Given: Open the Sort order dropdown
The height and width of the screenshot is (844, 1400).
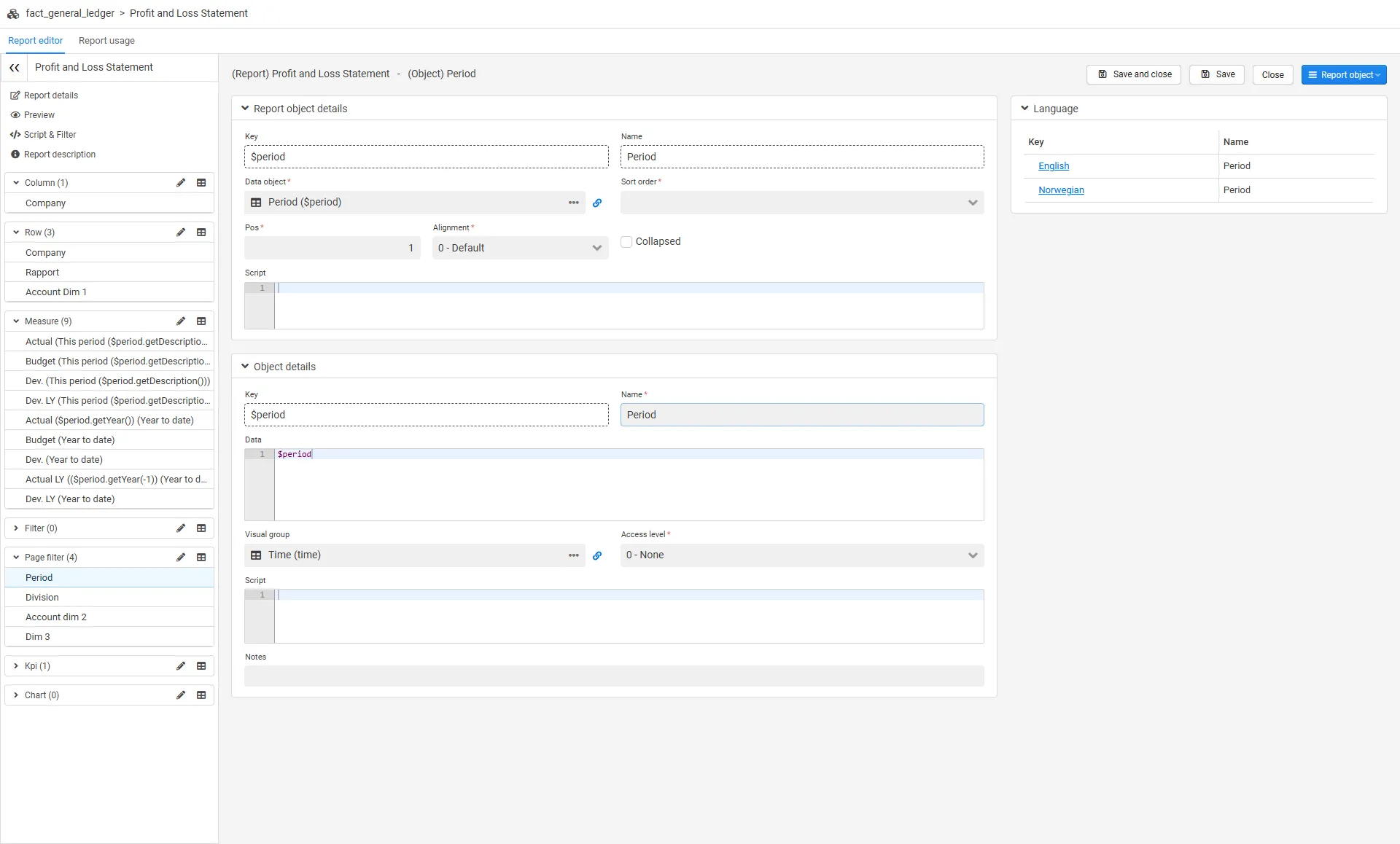Looking at the screenshot, I should [x=802, y=203].
